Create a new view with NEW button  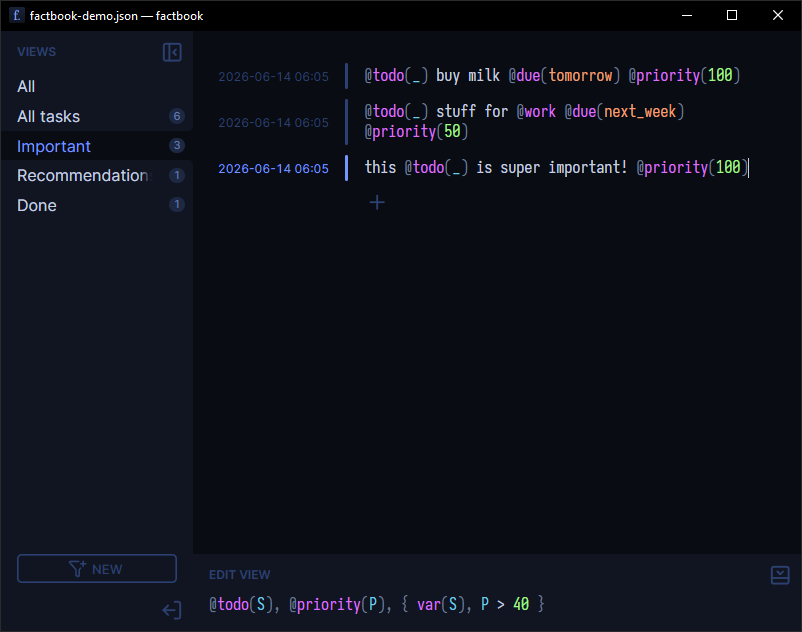(x=97, y=569)
